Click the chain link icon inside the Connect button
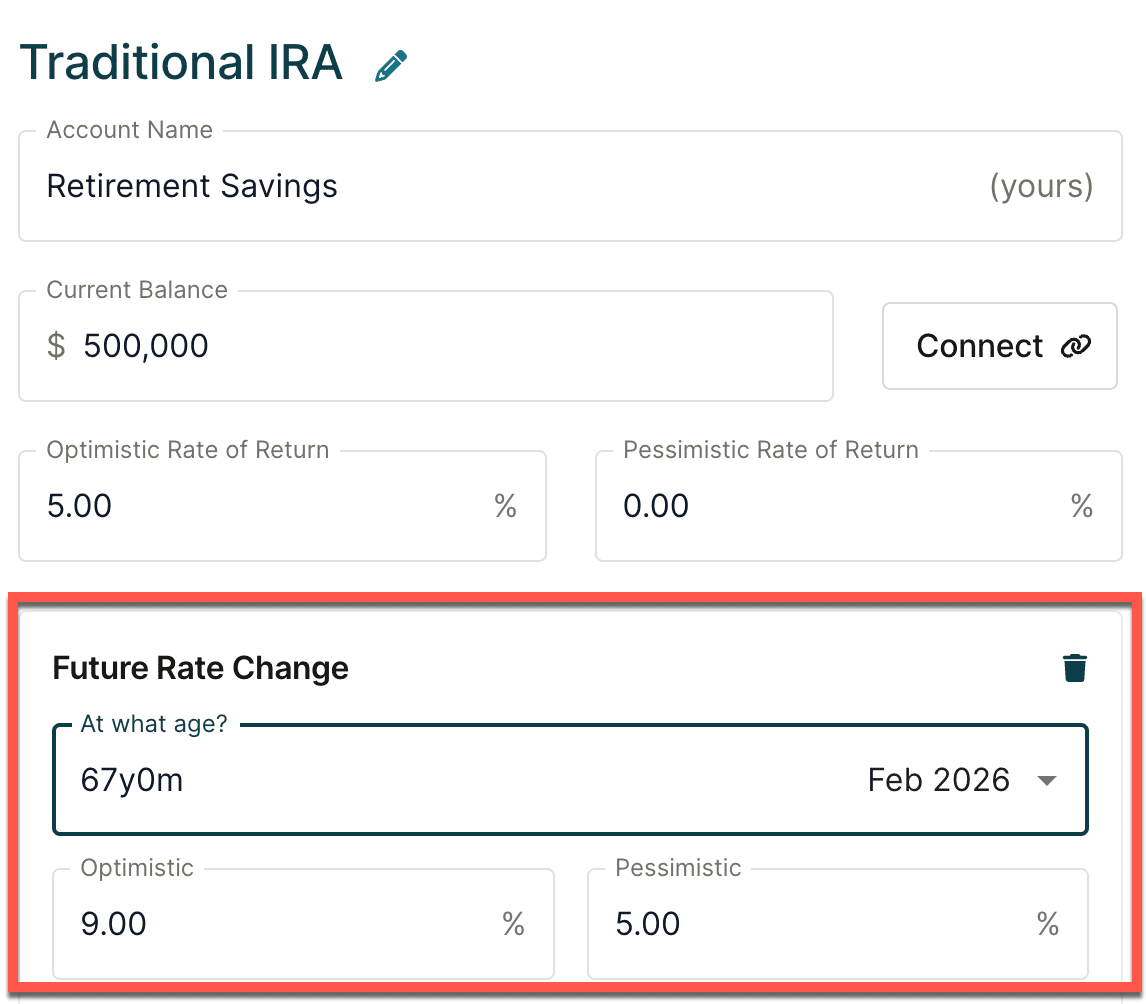The height and width of the screenshot is (1004, 1146). [x=1077, y=345]
